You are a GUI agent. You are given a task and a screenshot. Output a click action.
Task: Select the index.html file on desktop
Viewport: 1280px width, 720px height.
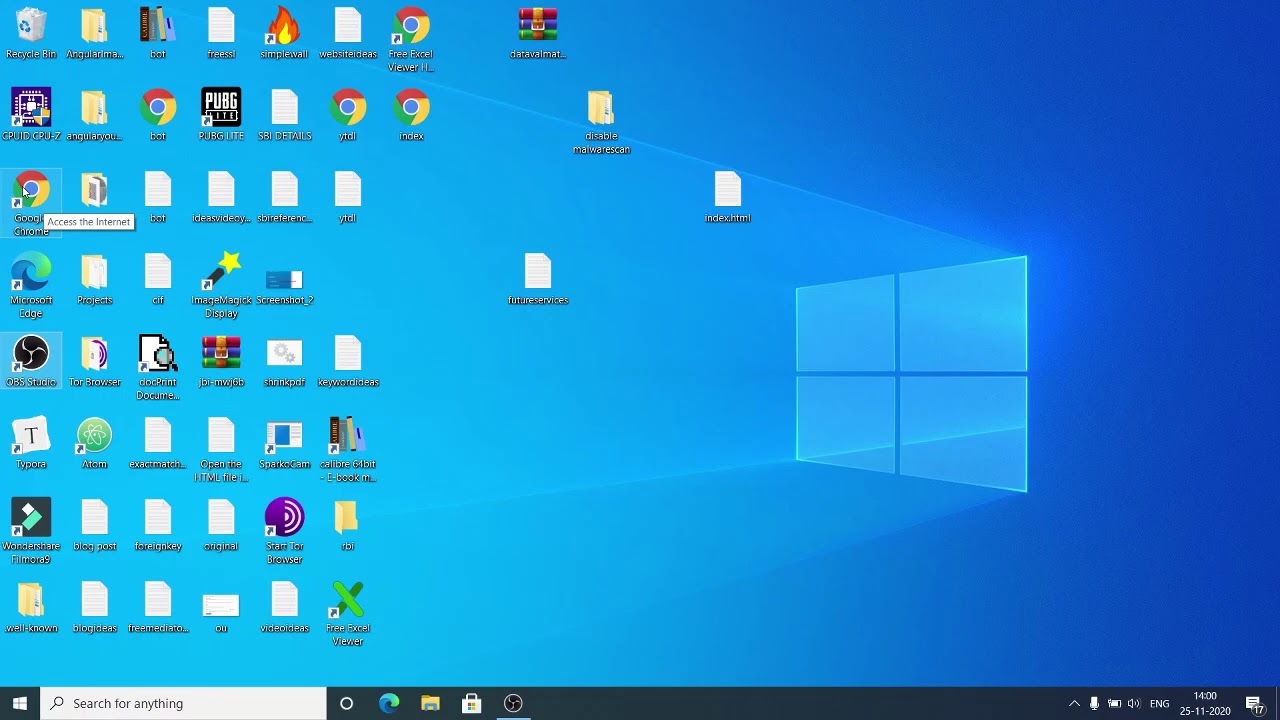point(727,192)
